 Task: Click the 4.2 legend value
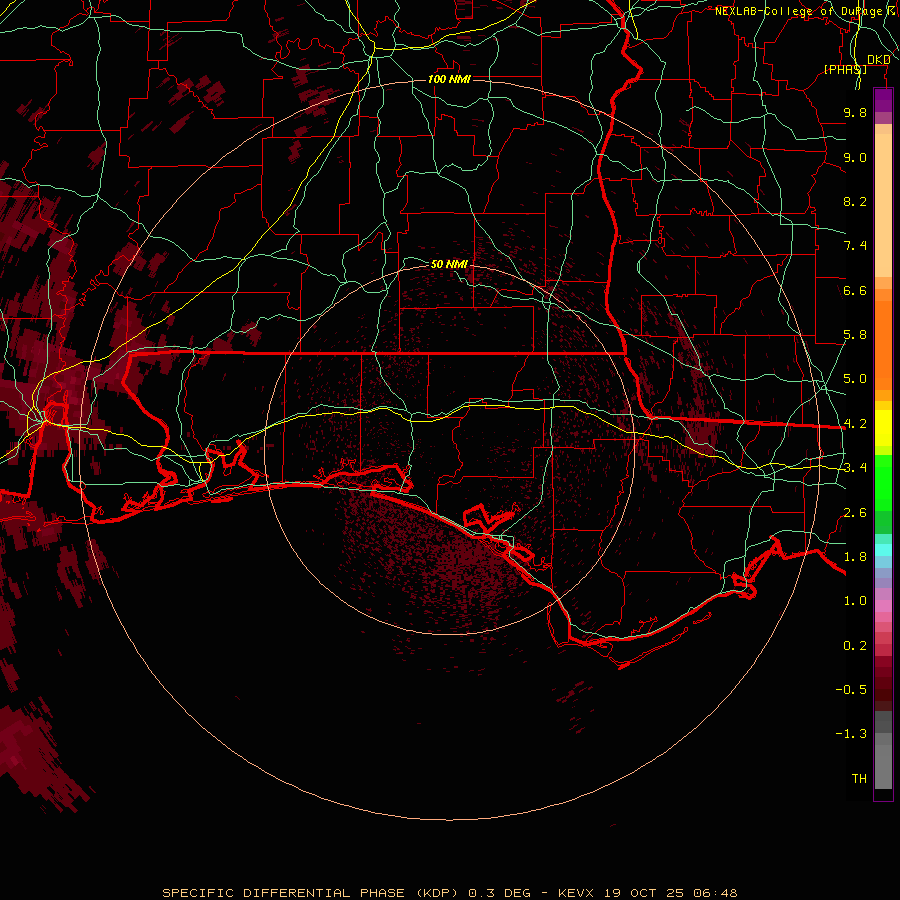(855, 424)
